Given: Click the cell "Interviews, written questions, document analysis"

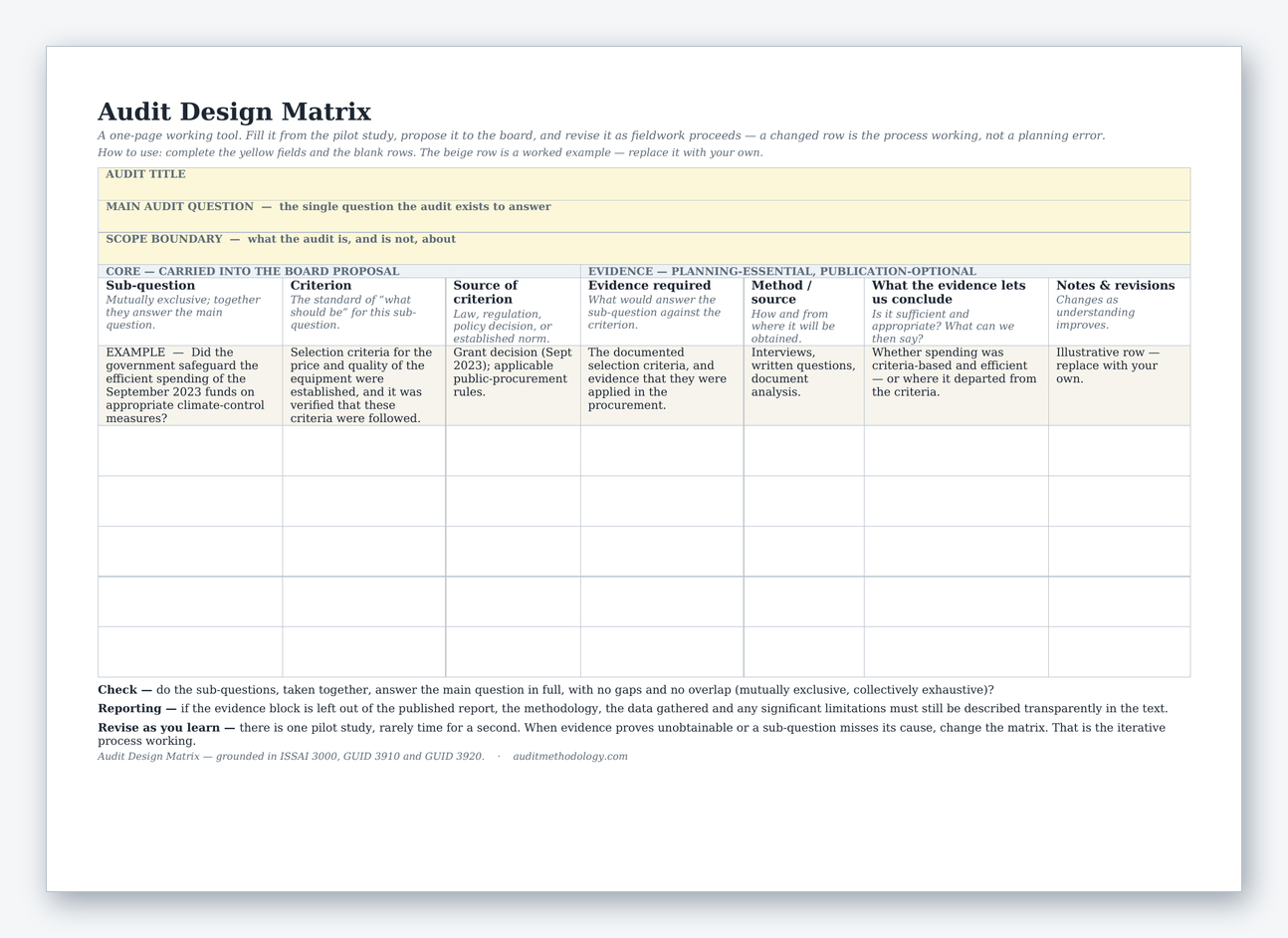Looking at the screenshot, I should click(804, 385).
